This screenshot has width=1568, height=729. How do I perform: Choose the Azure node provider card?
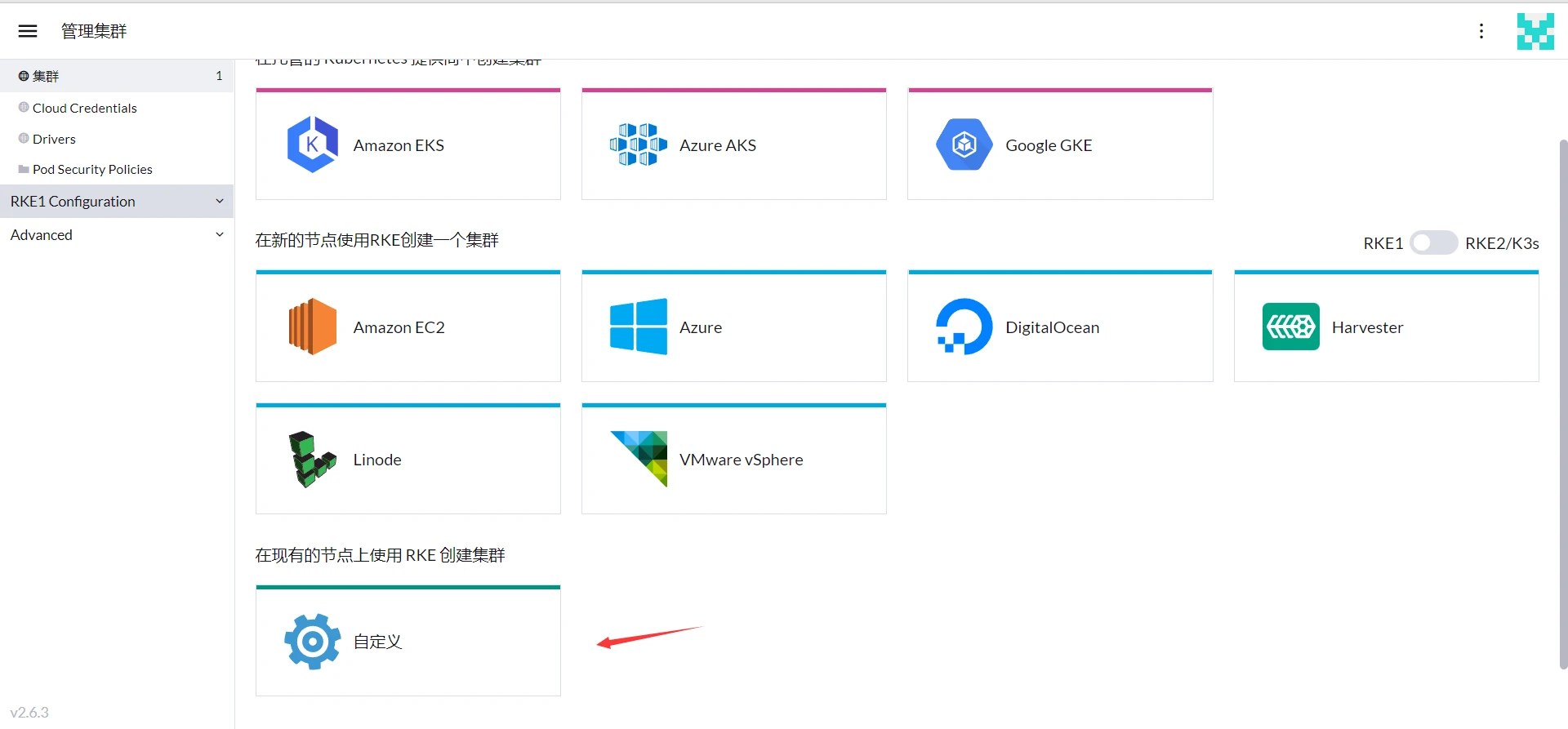click(734, 326)
